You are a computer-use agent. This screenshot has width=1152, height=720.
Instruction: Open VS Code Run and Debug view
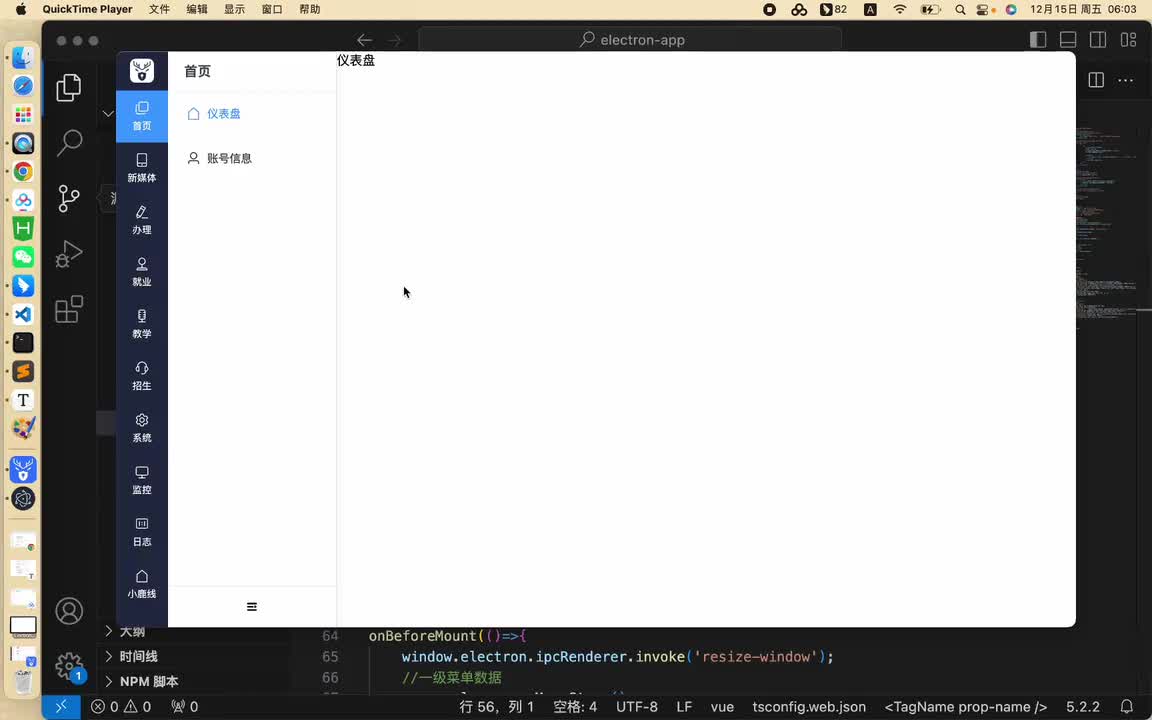click(69, 254)
